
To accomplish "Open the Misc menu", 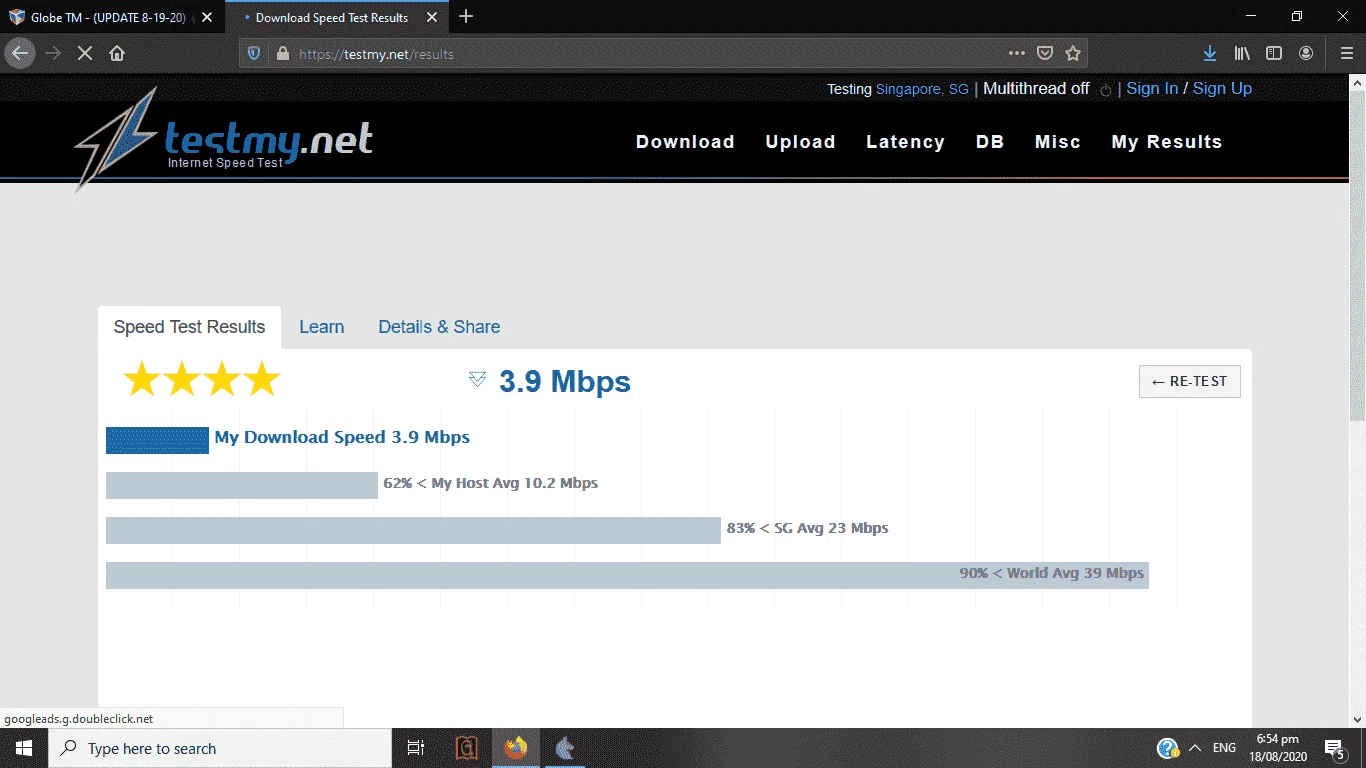I will pos(1058,142).
